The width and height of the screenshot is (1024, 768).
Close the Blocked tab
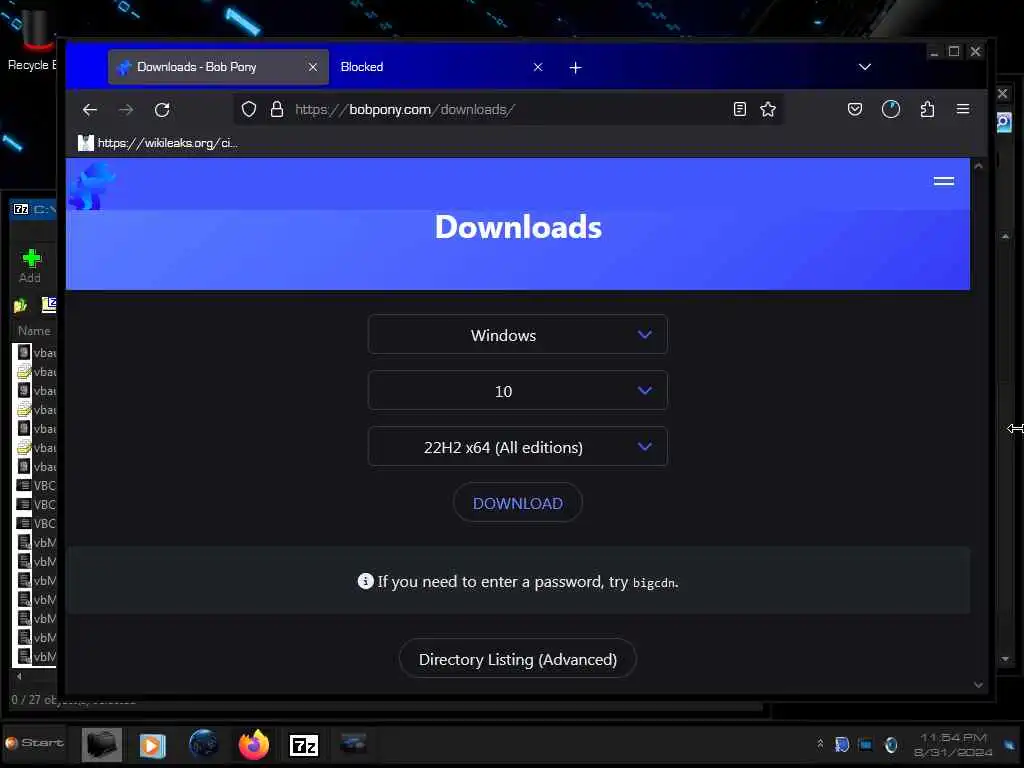tap(538, 67)
